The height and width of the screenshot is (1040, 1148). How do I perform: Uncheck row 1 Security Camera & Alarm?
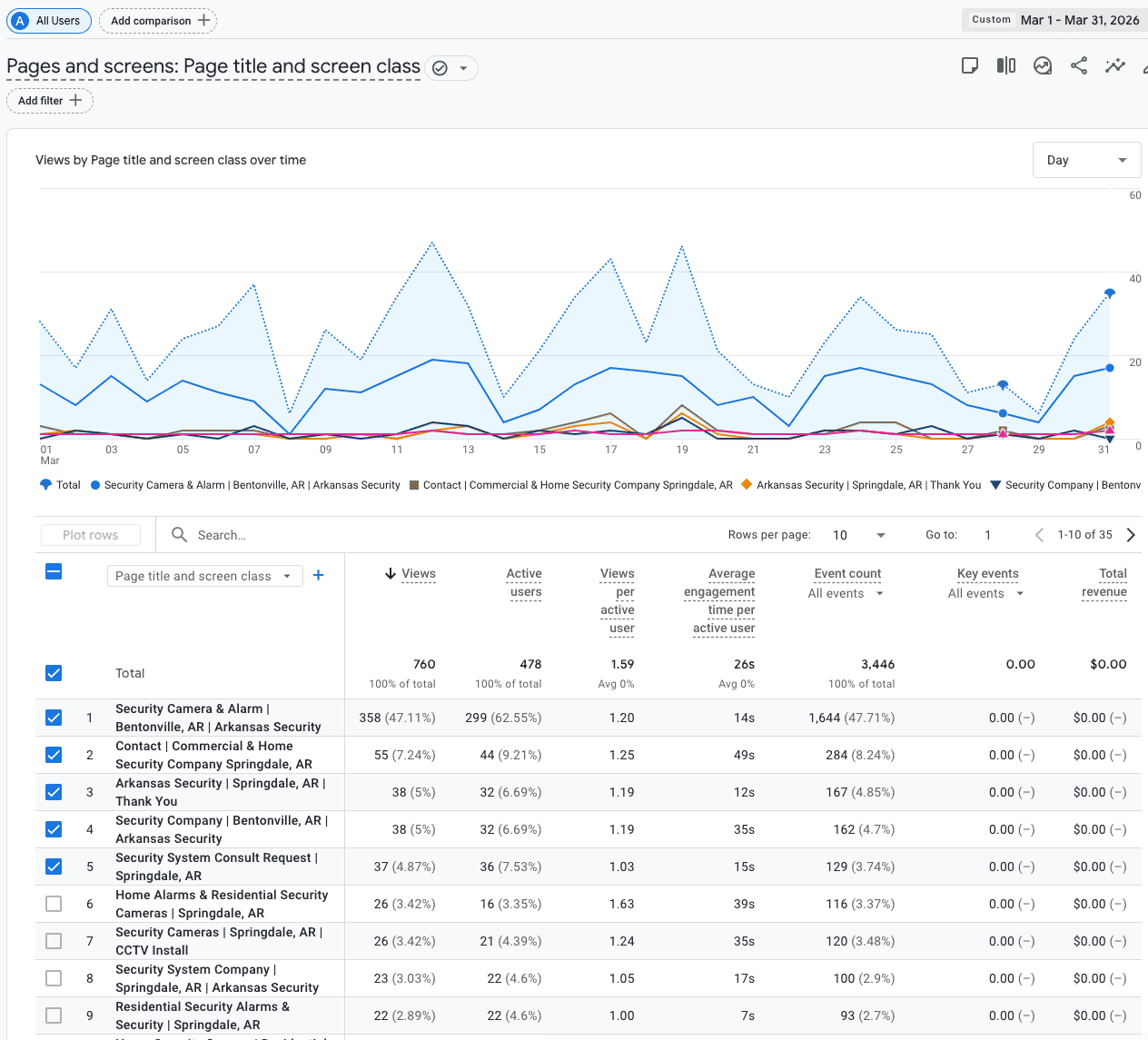pyautogui.click(x=54, y=718)
